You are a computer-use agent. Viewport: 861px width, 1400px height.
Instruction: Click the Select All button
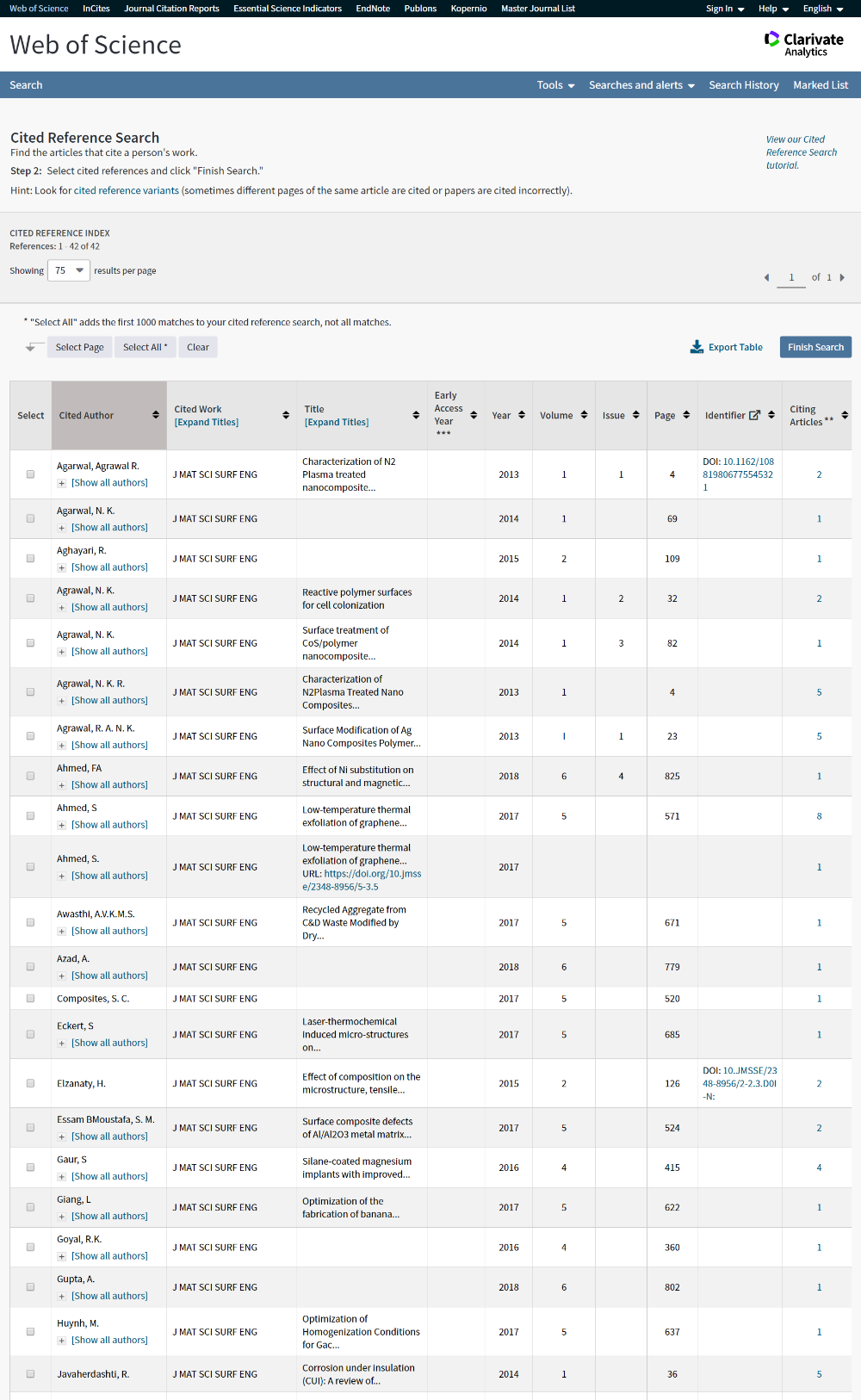click(145, 347)
